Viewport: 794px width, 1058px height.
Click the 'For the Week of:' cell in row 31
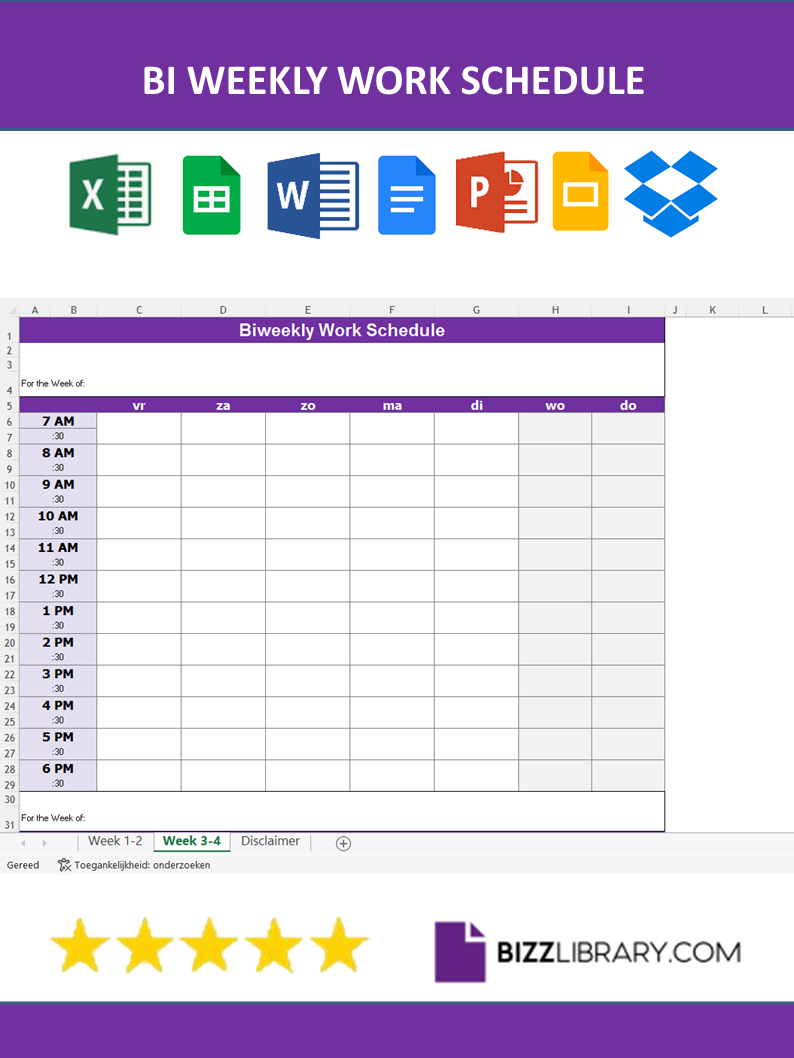click(x=53, y=818)
